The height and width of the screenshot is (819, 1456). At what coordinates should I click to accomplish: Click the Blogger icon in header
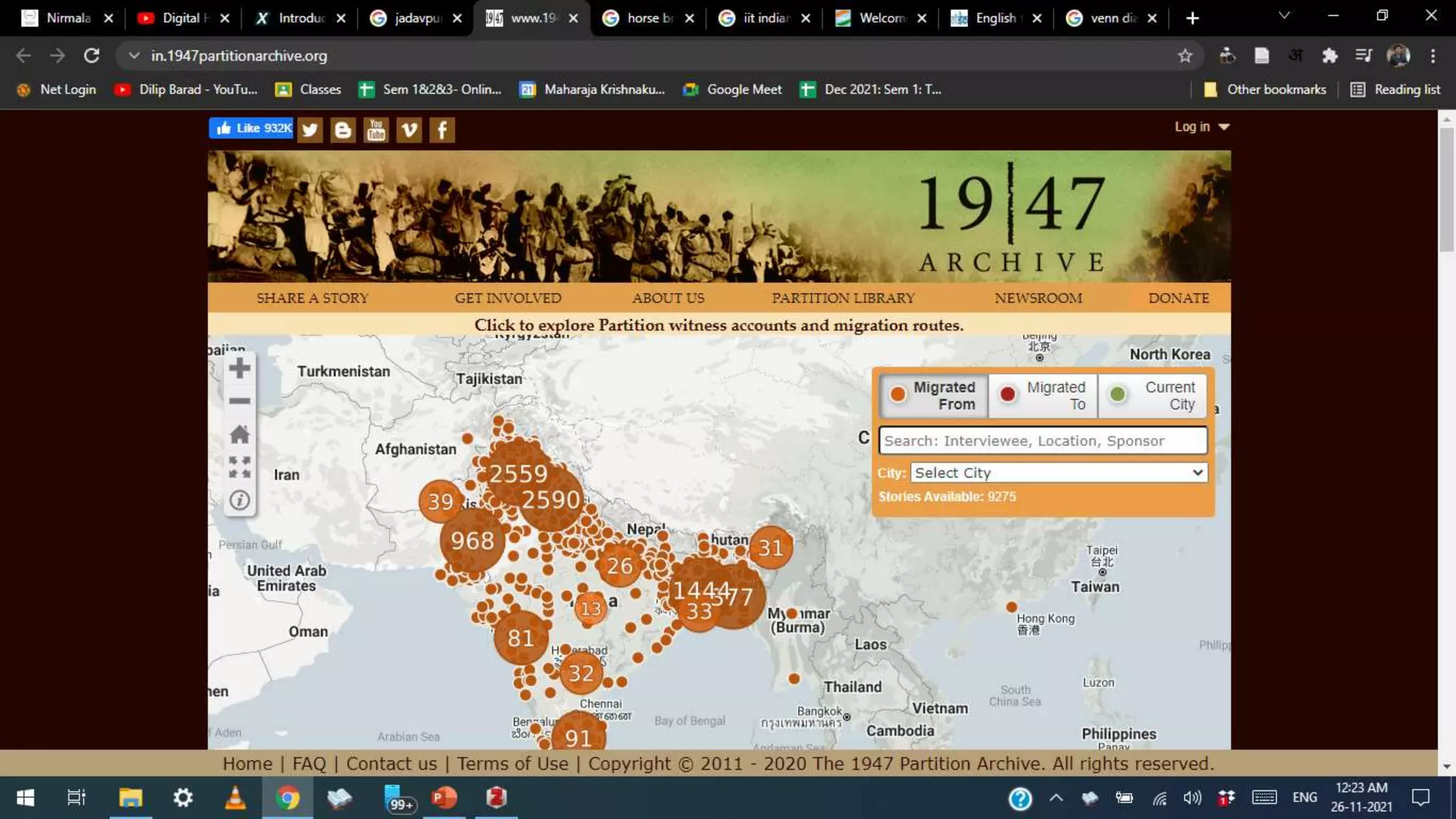(343, 130)
